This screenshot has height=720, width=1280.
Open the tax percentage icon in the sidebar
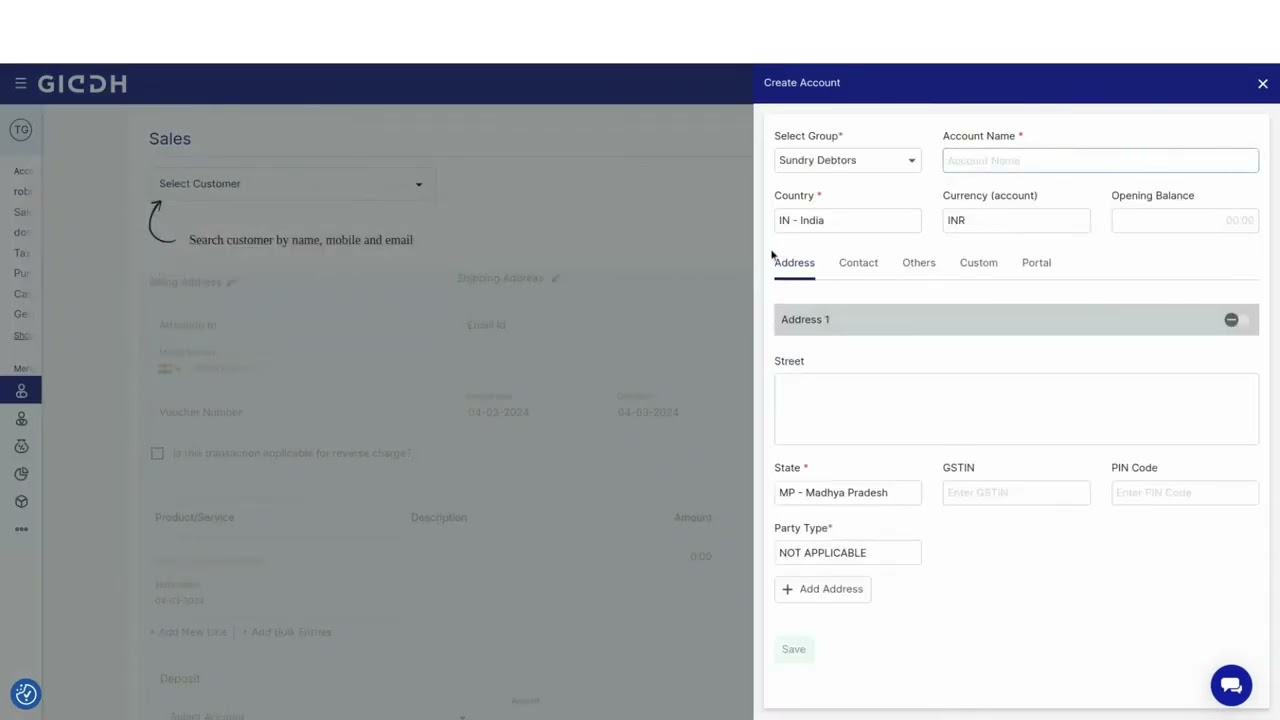pyautogui.click(x=21, y=446)
